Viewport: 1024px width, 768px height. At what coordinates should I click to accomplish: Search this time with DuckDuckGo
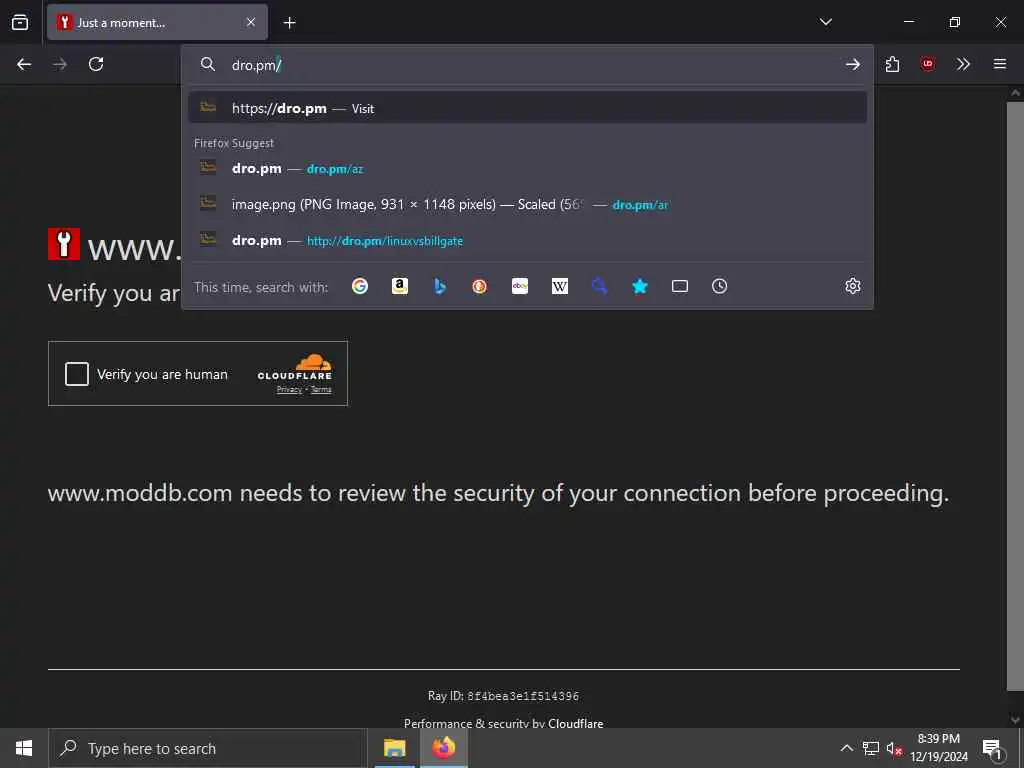click(479, 286)
